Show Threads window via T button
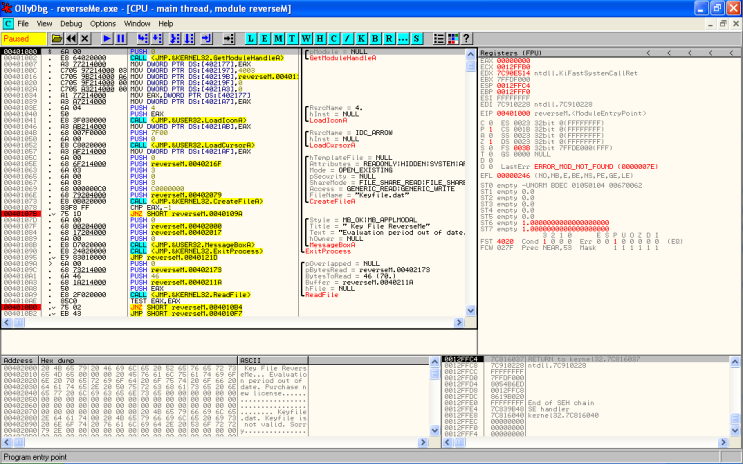This screenshot has width=743, height=464. (292, 39)
